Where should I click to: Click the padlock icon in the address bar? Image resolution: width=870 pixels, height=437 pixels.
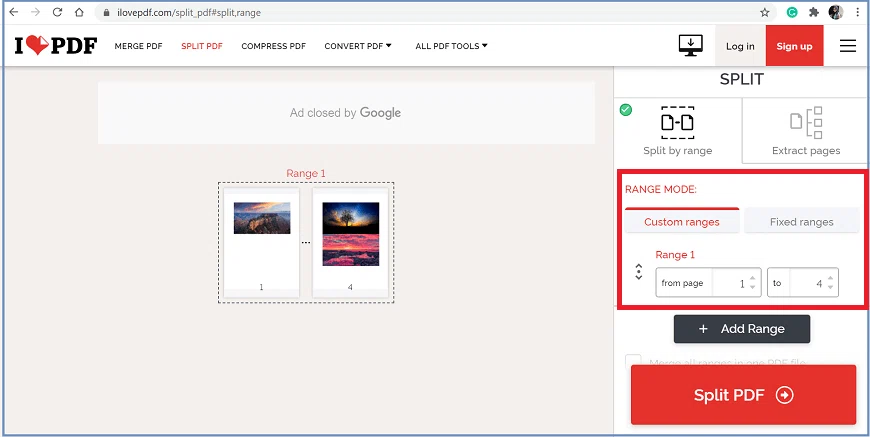[x=107, y=12]
